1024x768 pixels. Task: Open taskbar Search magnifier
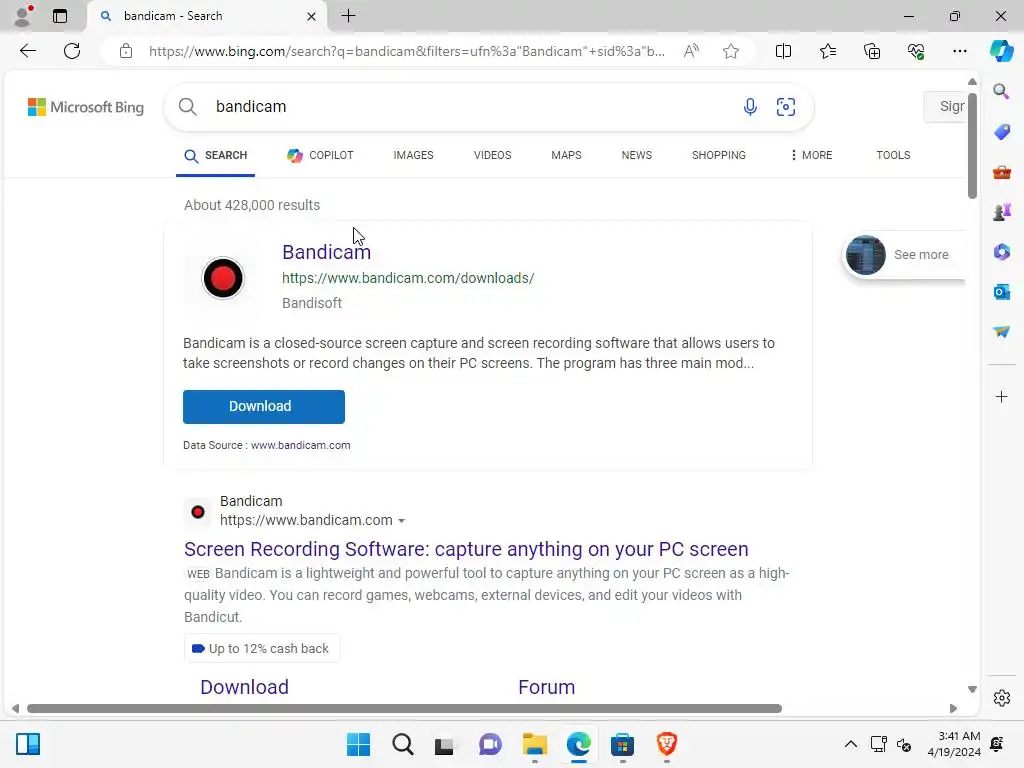(x=402, y=744)
